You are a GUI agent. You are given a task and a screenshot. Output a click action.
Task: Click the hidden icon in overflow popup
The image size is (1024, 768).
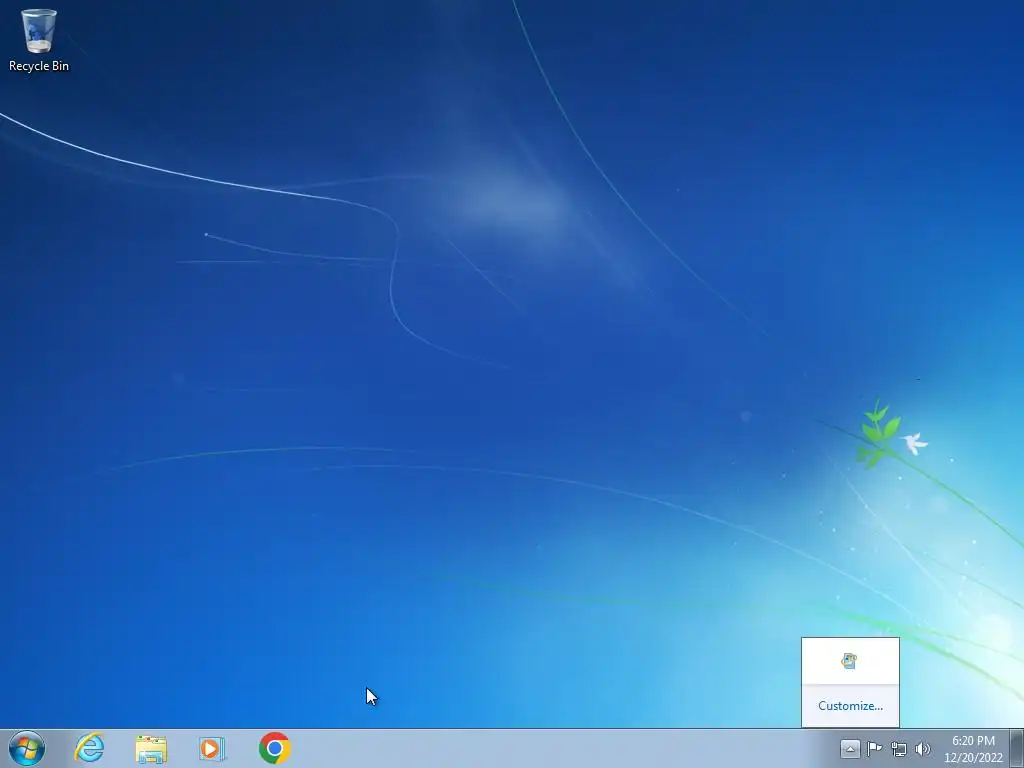click(849, 661)
